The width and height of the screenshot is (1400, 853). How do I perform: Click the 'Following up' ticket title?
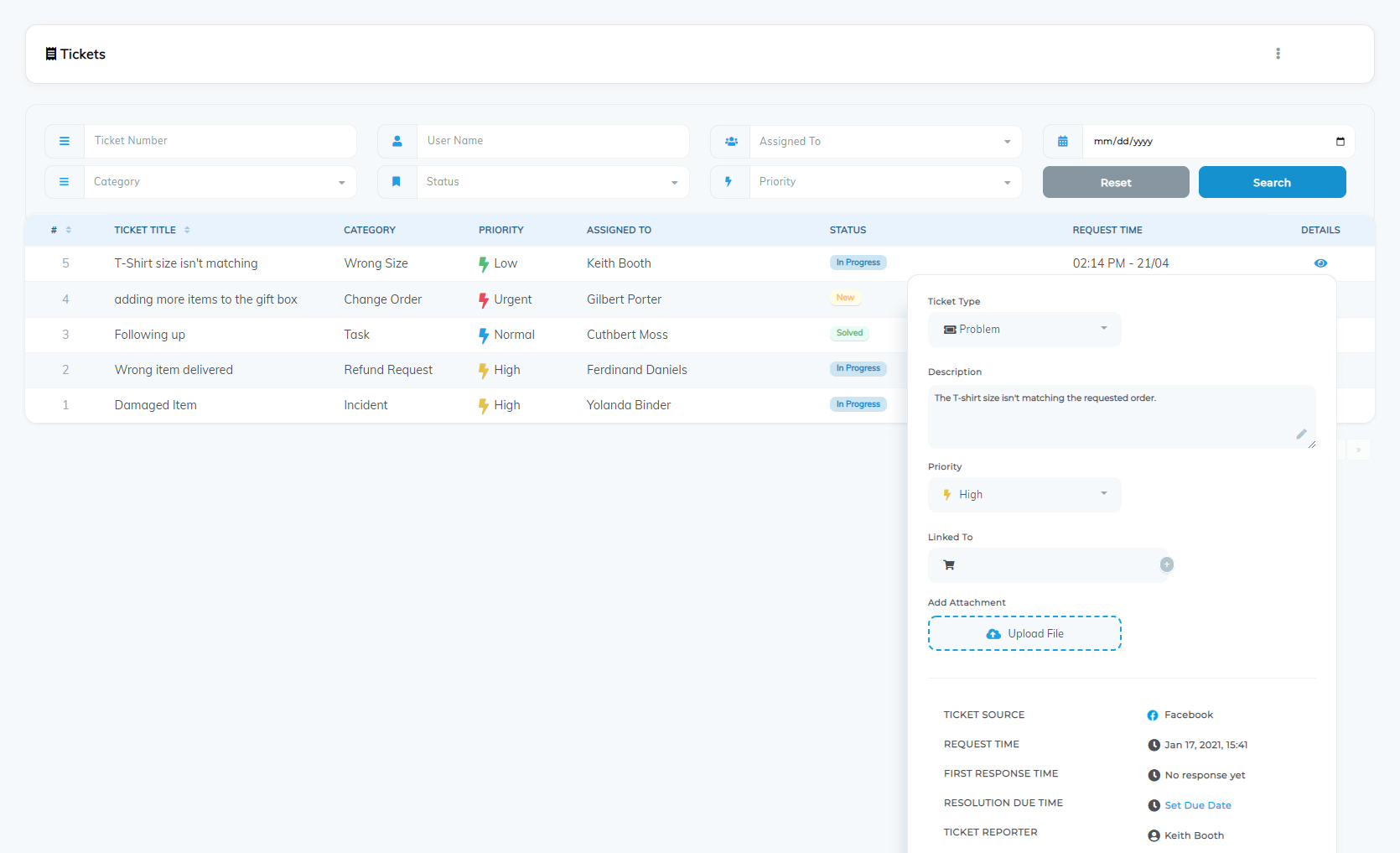tap(149, 335)
